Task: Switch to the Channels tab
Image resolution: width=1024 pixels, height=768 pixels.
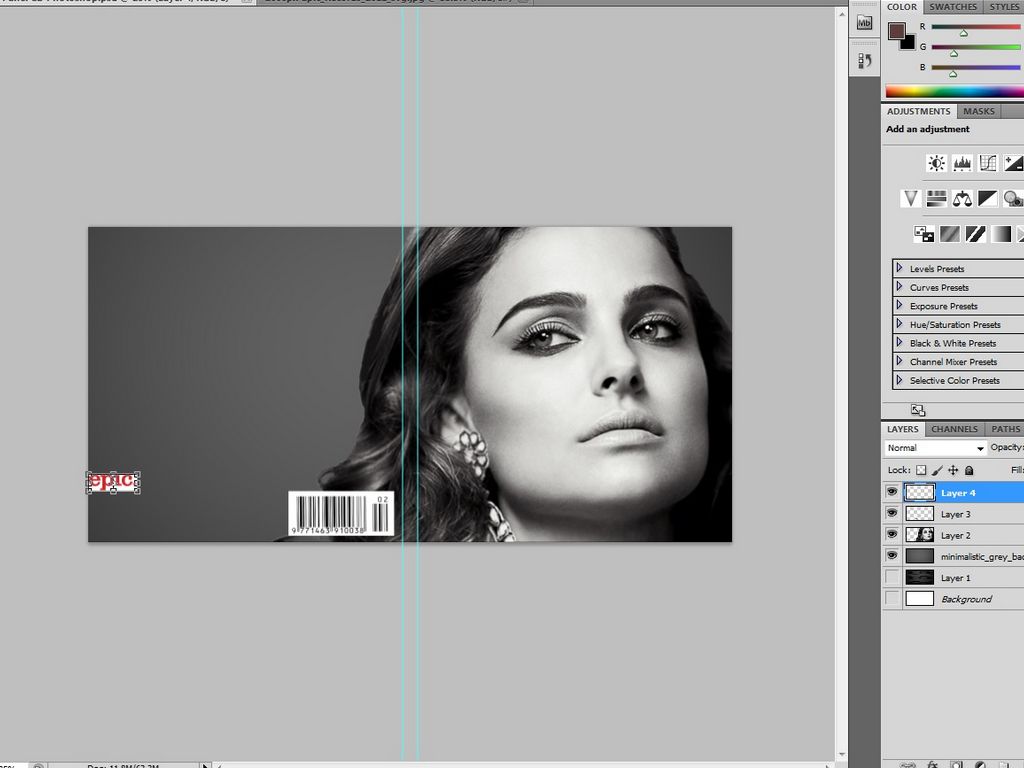Action: pyautogui.click(x=954, y=429)
